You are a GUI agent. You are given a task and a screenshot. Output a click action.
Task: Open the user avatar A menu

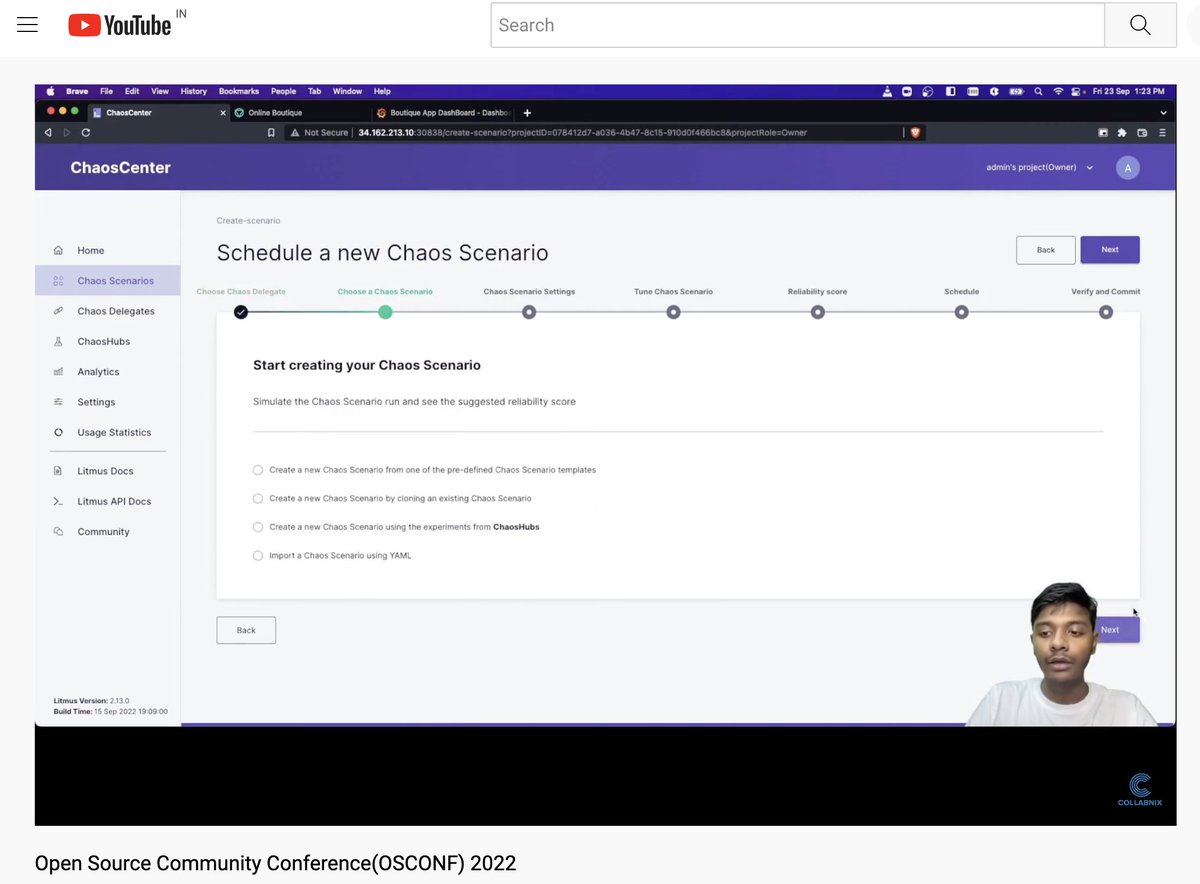click(1128, 168)
